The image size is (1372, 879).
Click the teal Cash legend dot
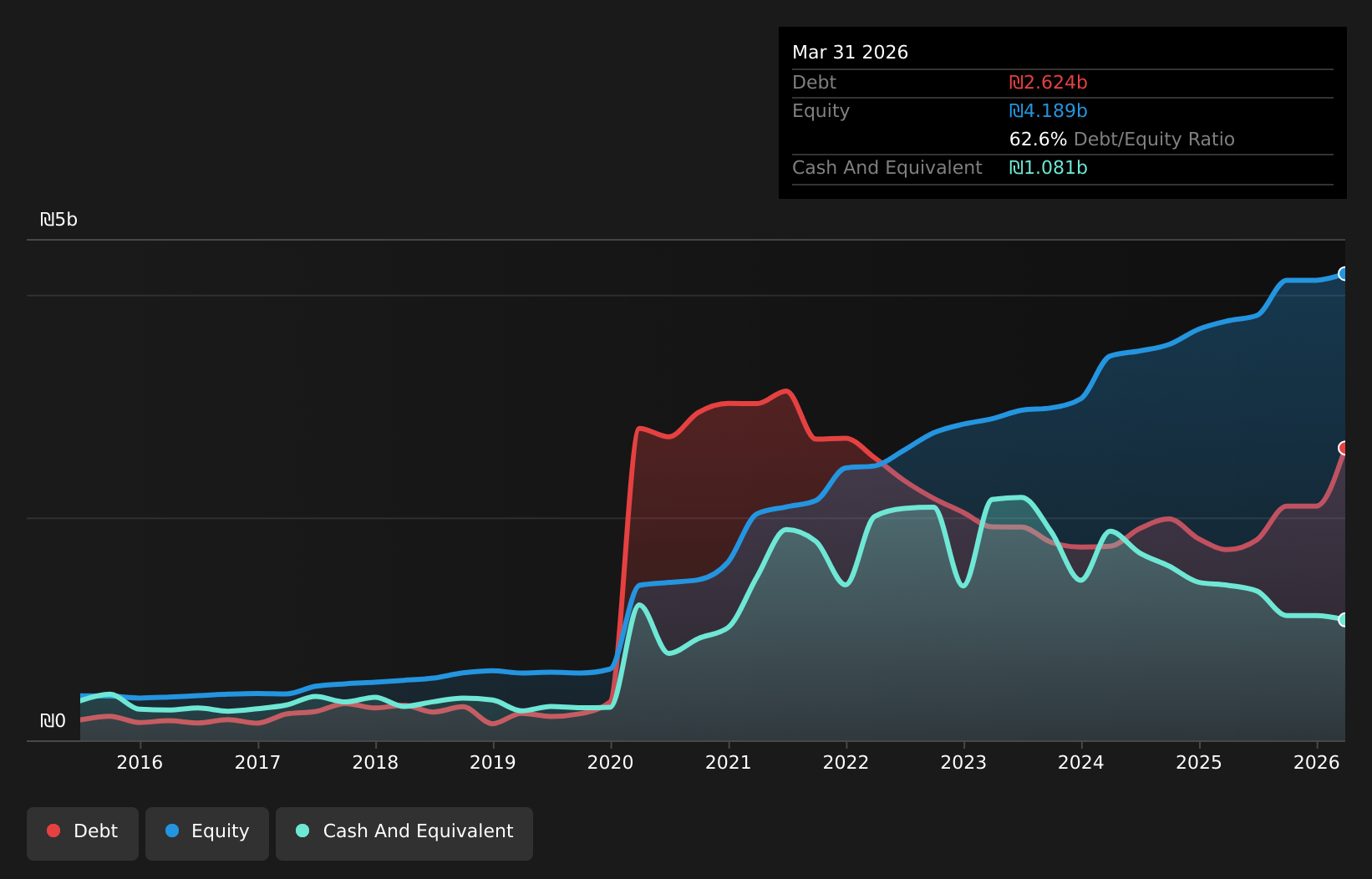coord(302,831)
